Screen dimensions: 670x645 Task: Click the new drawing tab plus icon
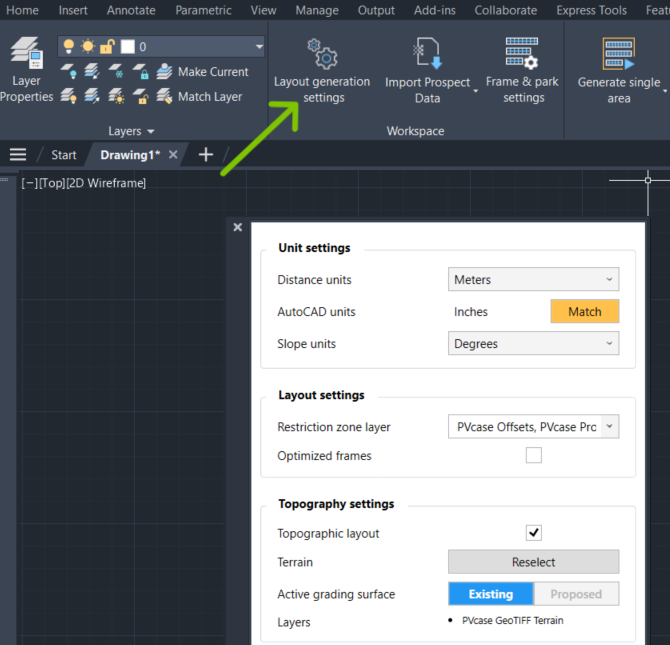pyautogui.click(x=206, y=154)
